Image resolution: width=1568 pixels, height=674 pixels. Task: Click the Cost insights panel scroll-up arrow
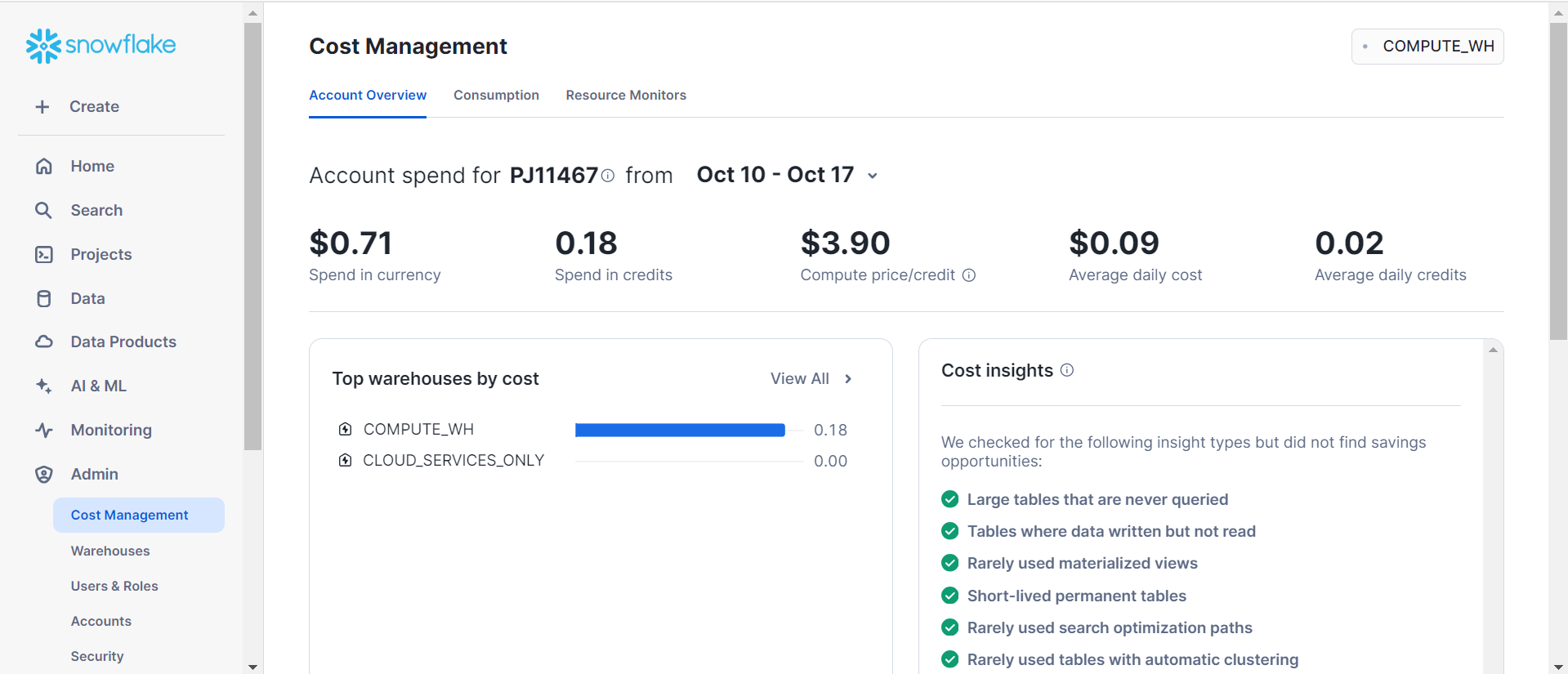tap(1493, 350)
